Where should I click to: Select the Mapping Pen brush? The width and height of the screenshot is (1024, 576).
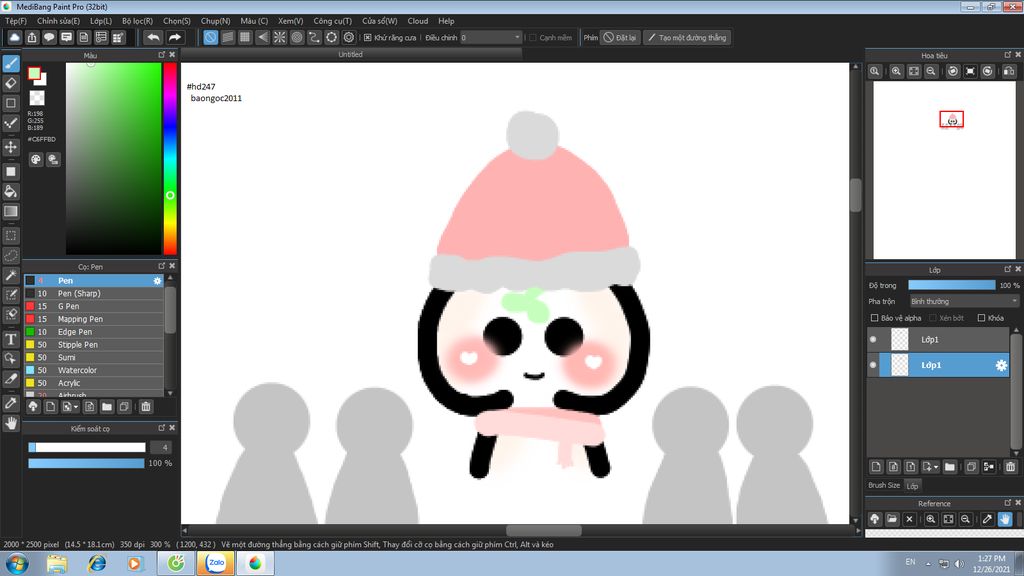[94, 319]
